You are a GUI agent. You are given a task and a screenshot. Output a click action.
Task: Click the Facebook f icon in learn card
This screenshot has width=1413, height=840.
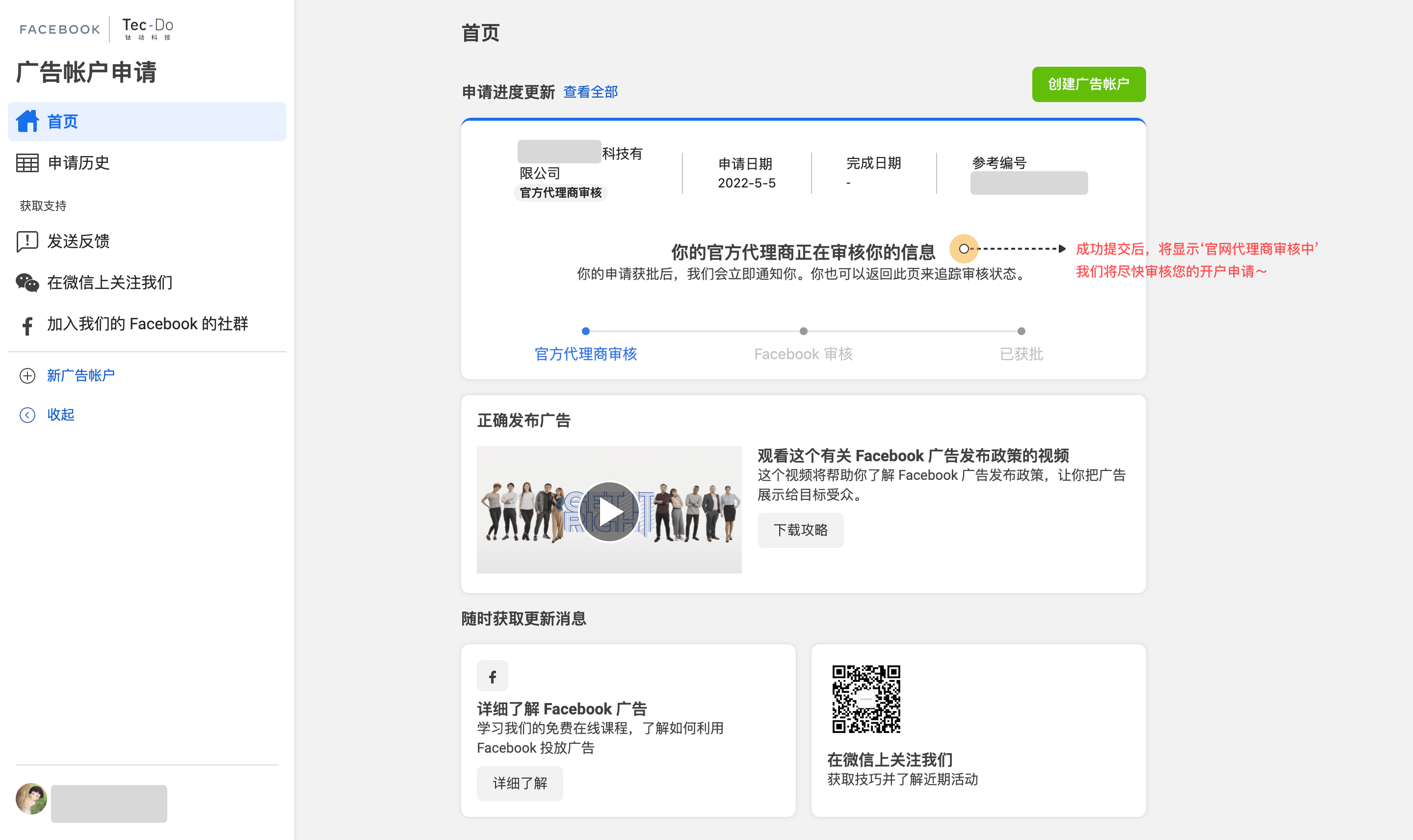[492, 676]
